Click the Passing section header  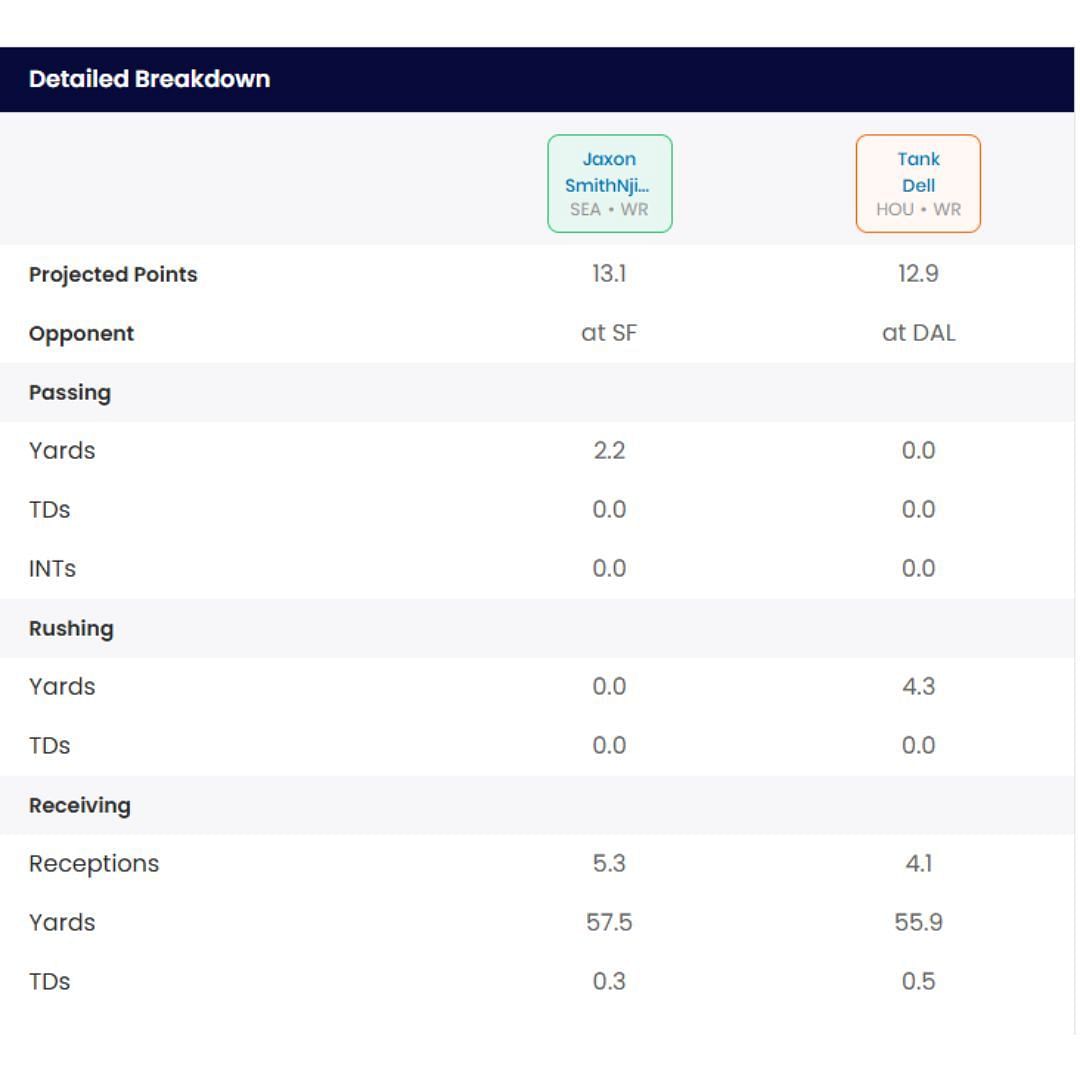click(x=70, y=392)
